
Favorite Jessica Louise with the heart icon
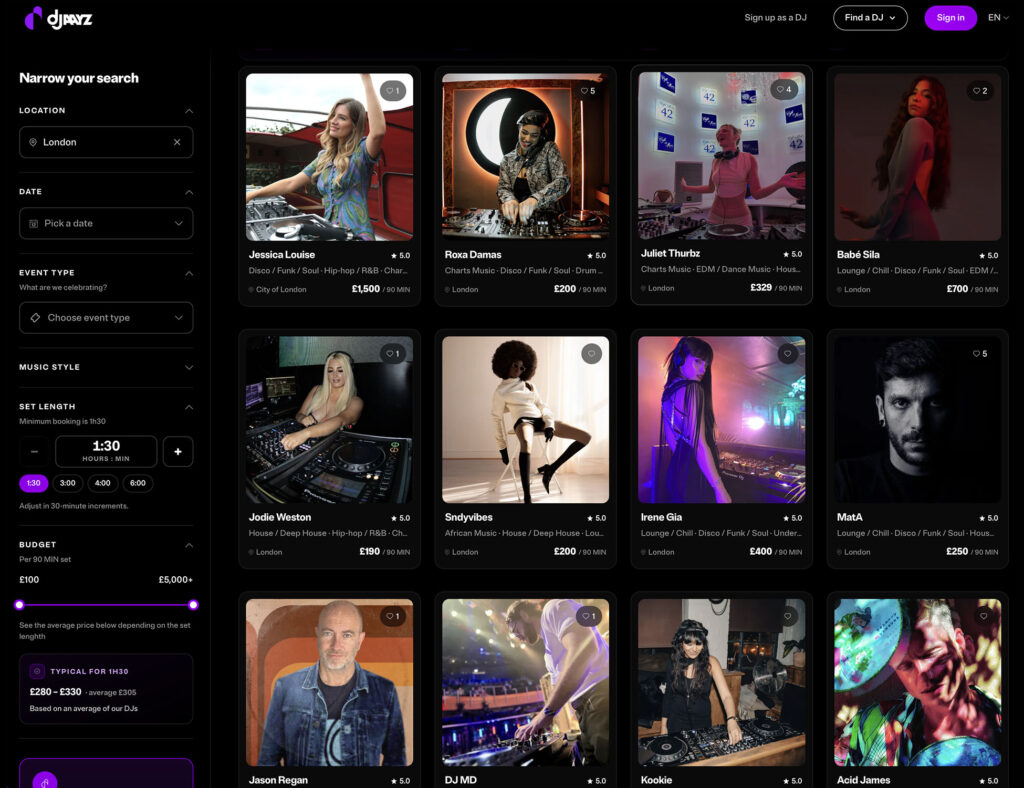click(x=392, y=91)
